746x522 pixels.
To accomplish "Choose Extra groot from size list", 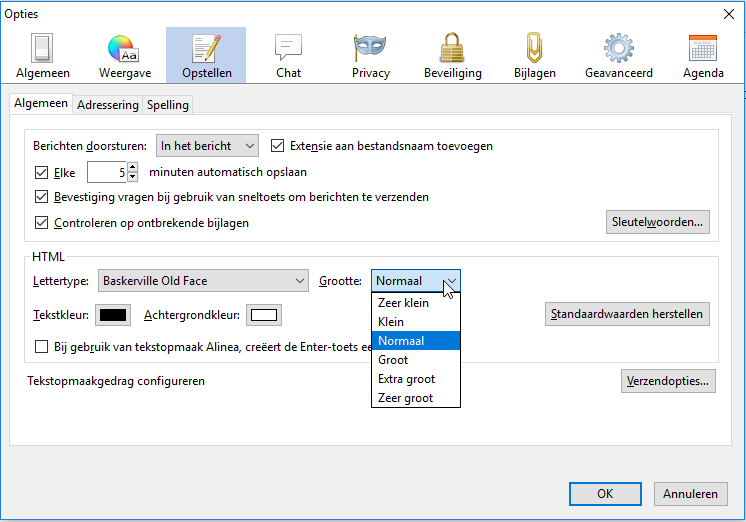I will (406, 379).
